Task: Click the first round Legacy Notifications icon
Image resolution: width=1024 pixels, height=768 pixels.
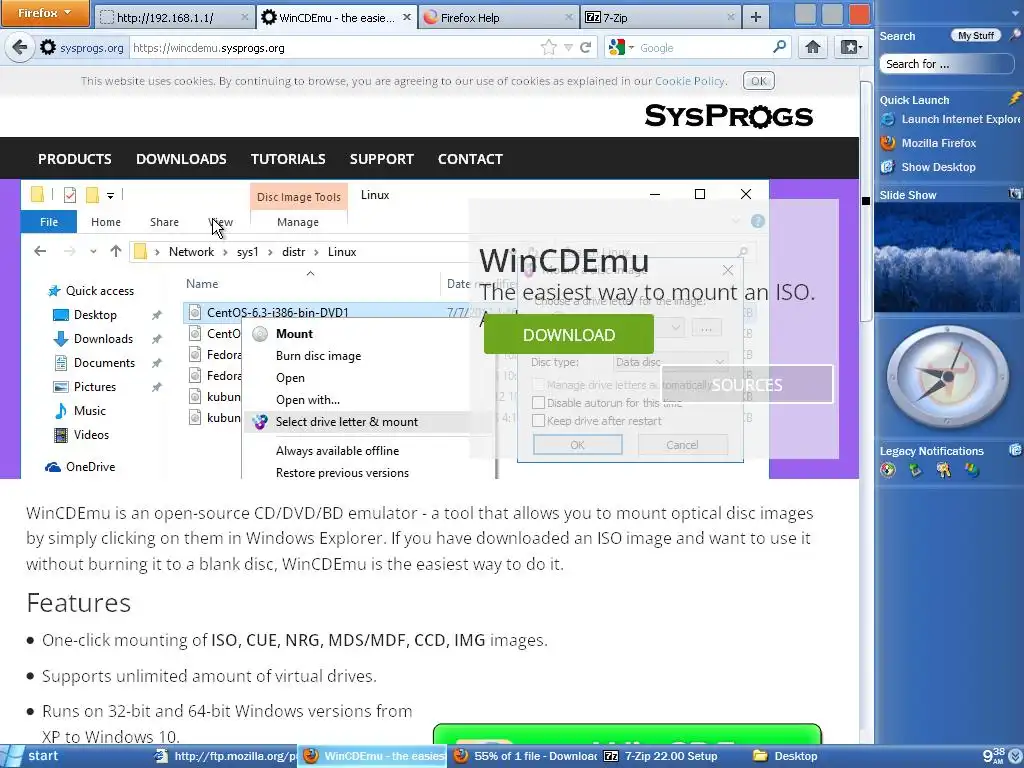Action: [888, 470]
